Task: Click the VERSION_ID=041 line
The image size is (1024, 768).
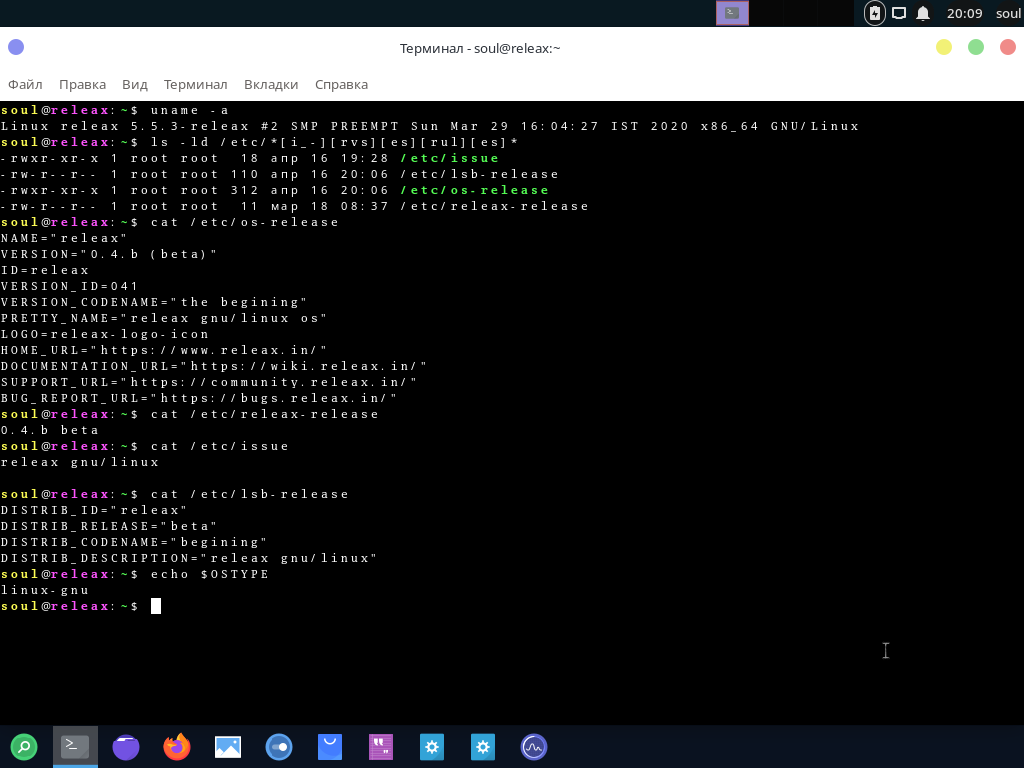Action: coord(69,286)
